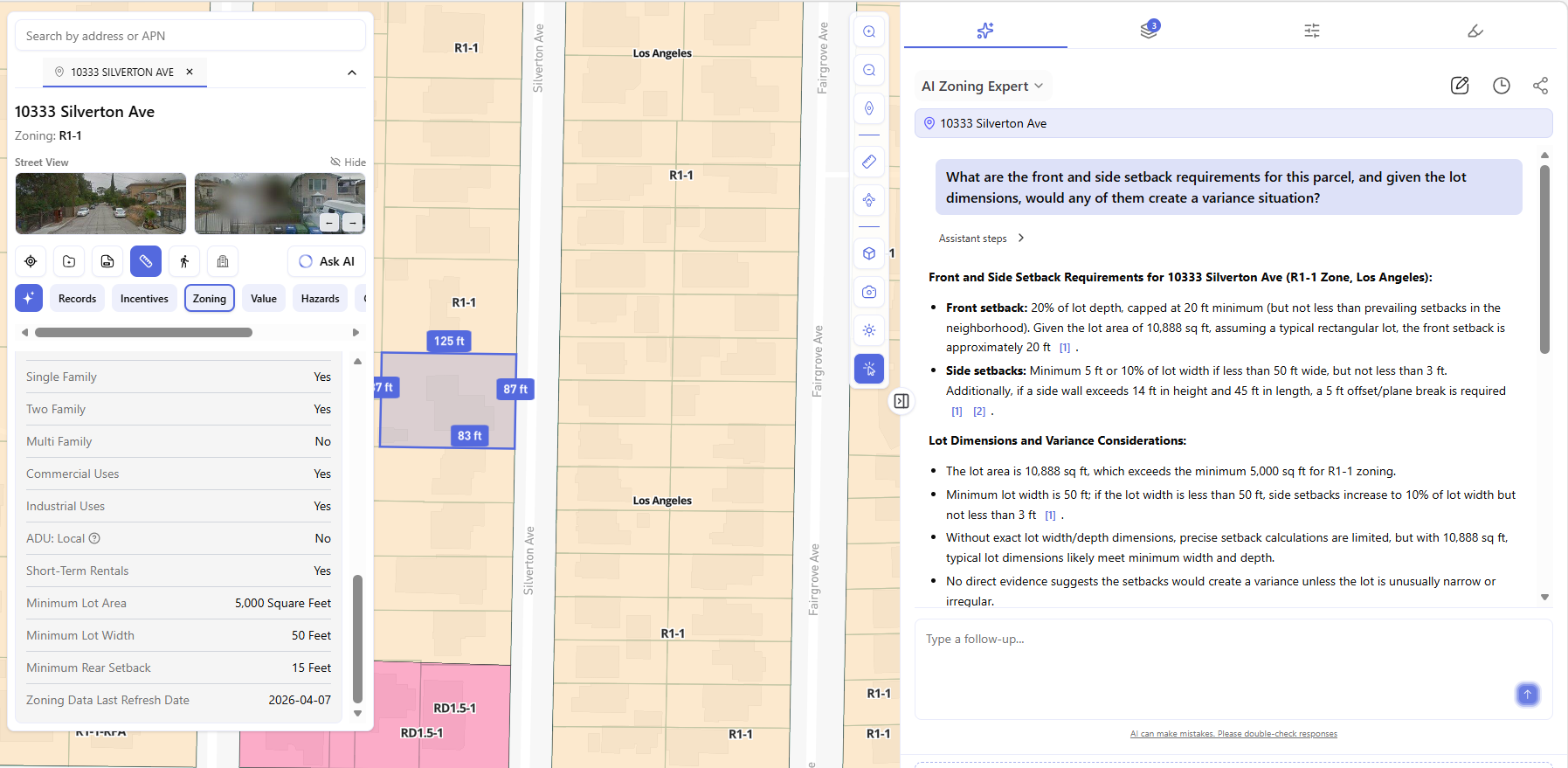Select the ruler measure tool on map toolbar
Image resolution: width=1568 pixels, height=768 pixels.
click(x=869, y=162)
